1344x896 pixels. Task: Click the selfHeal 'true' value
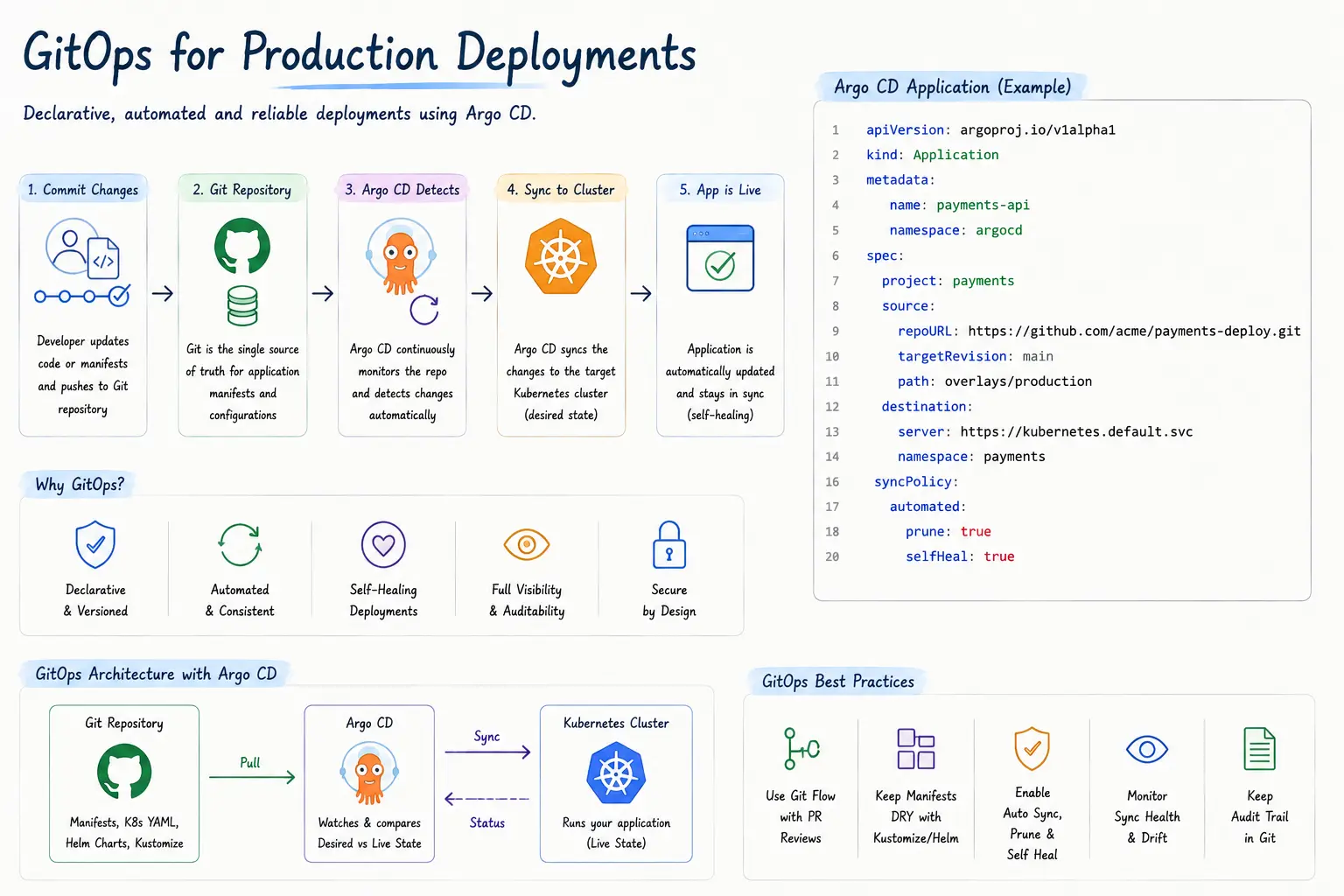pos(999,556)
